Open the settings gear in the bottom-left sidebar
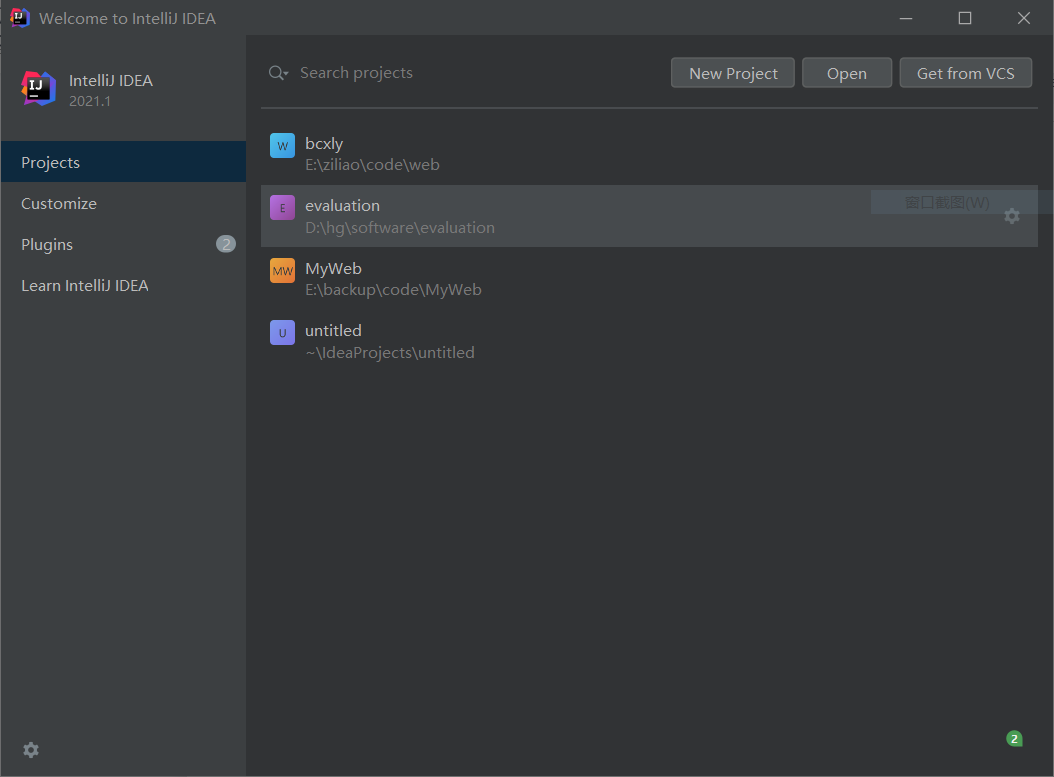Screen dimensions: 1054x777 pos(31,750)
